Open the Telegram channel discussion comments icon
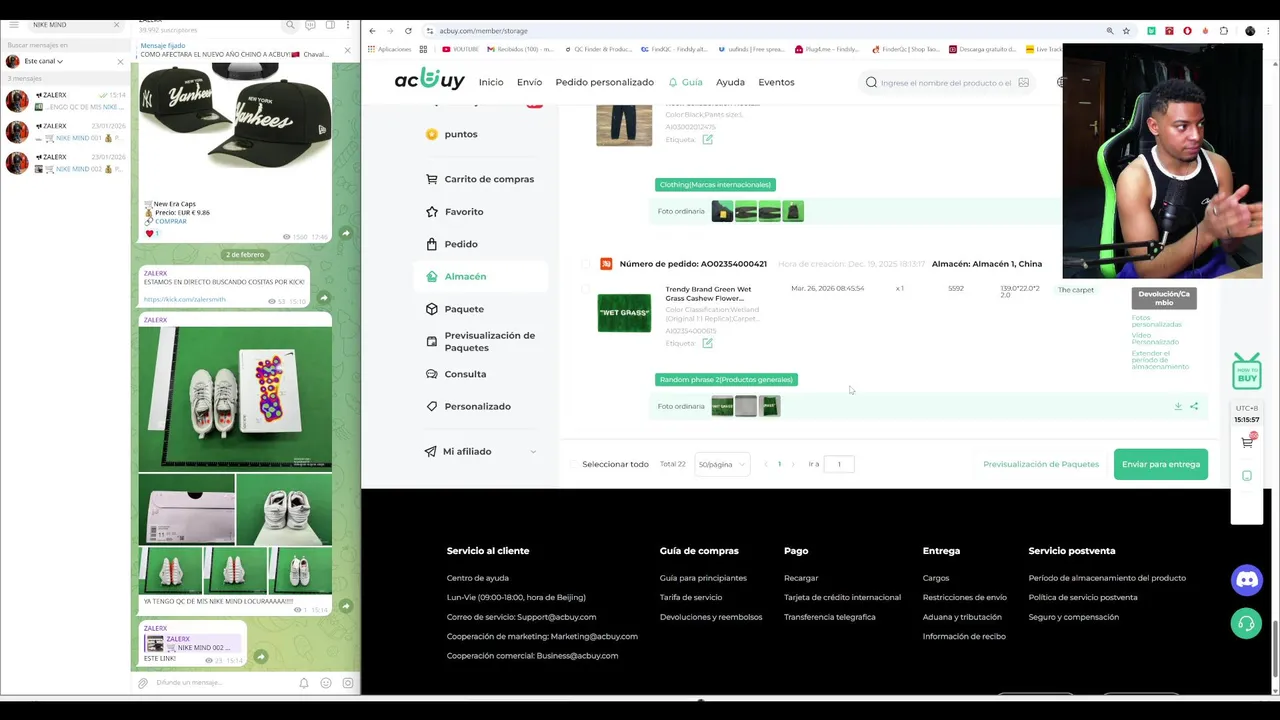Screen dimensions: 1280x720 click(x=310, y=25)
